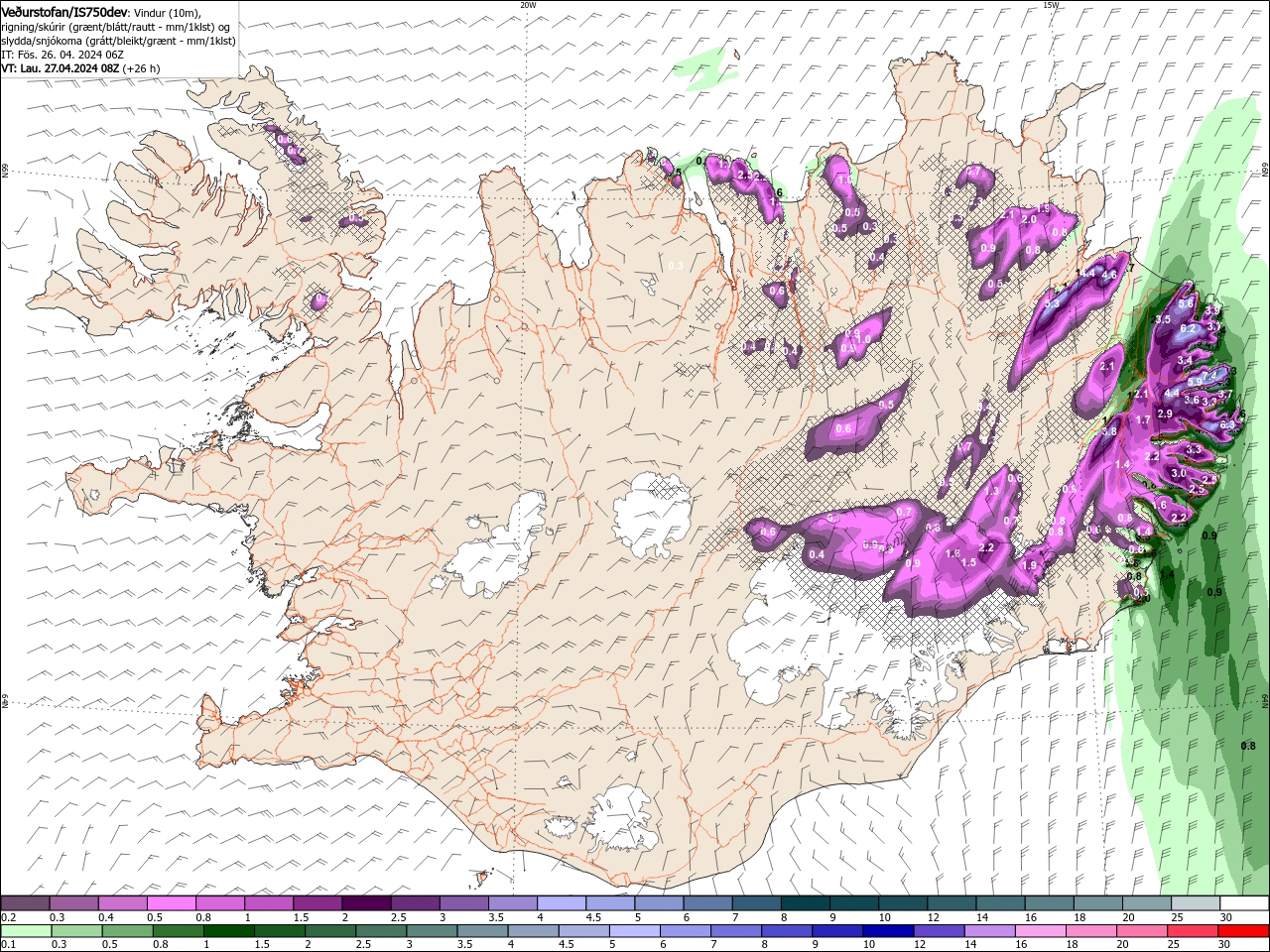Click the 3.0 precipitation value in Eastfjords

(x=1179, y=474)
